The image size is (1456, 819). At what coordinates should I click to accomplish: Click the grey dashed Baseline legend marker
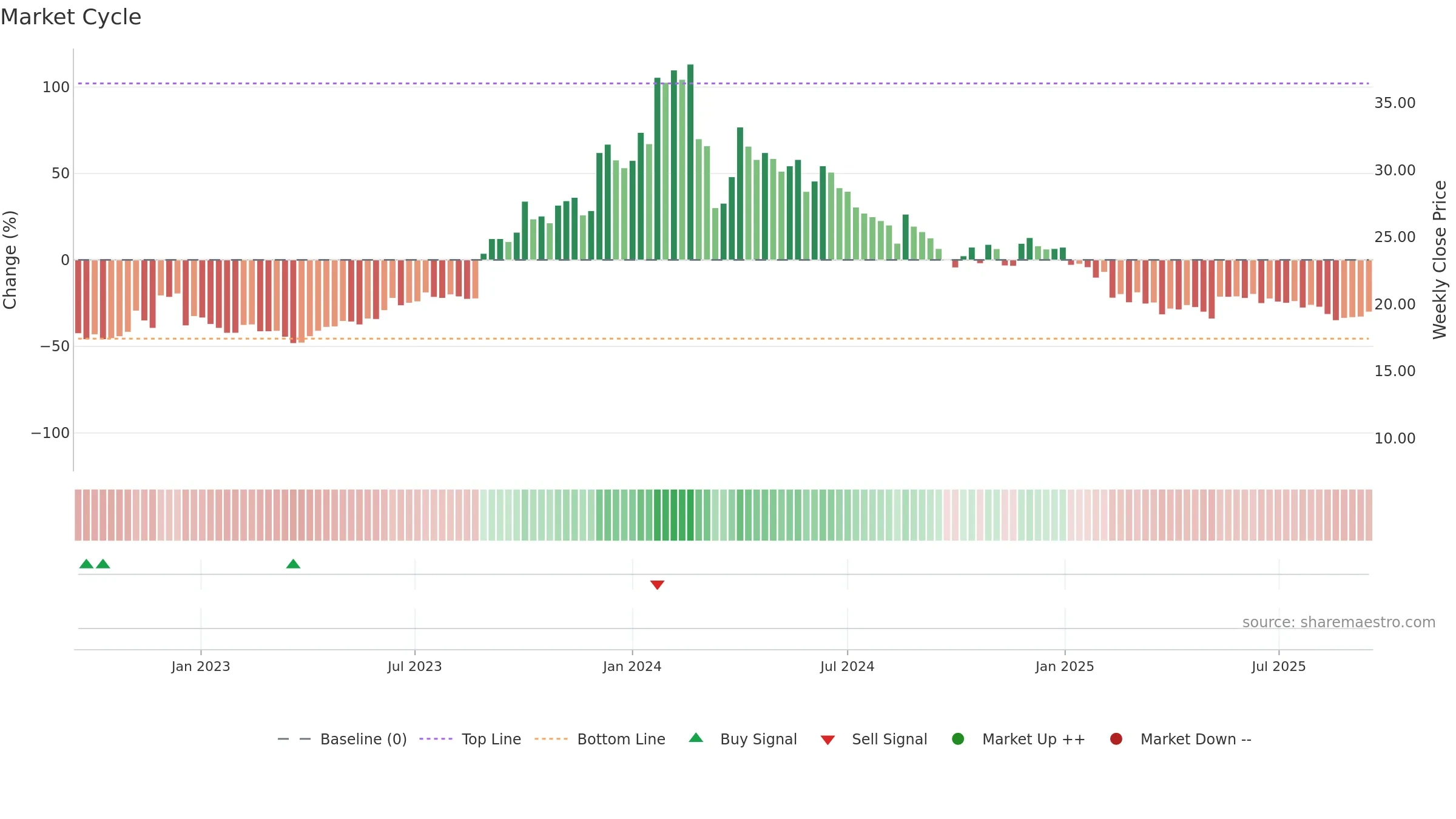tap(294, 739)
